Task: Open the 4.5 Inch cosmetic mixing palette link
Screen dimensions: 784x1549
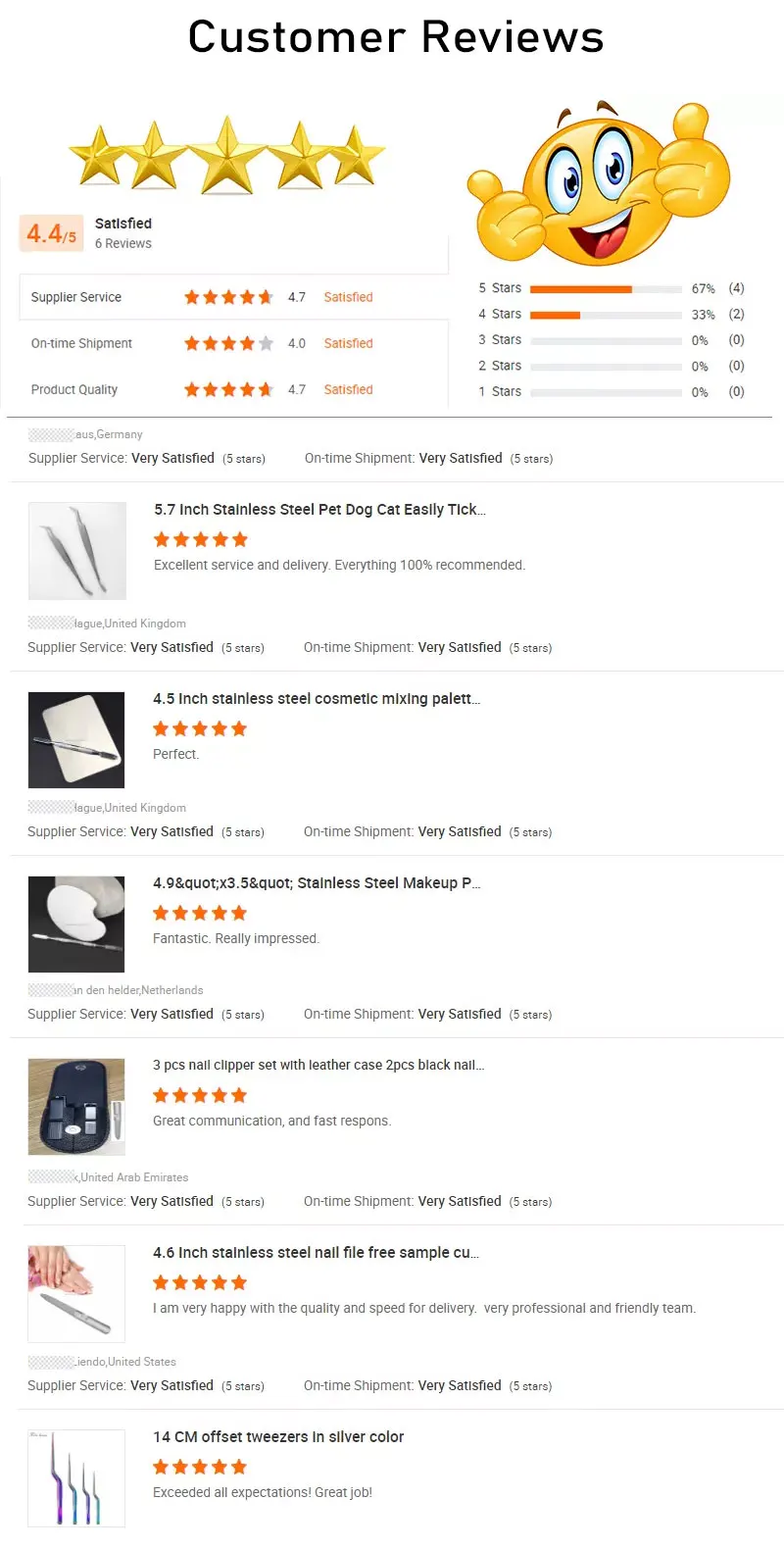Action: tap(317, 699)
